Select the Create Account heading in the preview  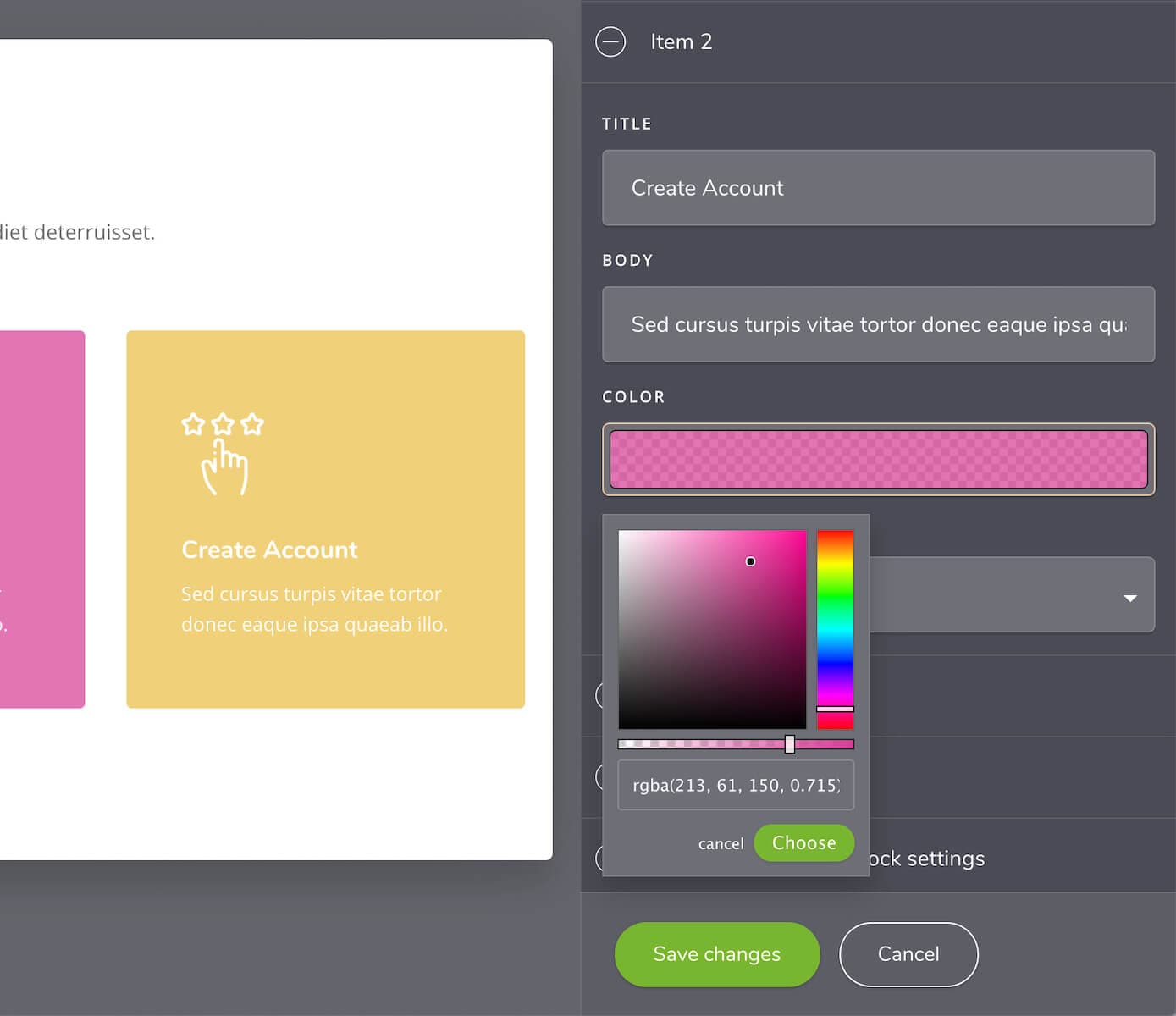click(269, 550)
